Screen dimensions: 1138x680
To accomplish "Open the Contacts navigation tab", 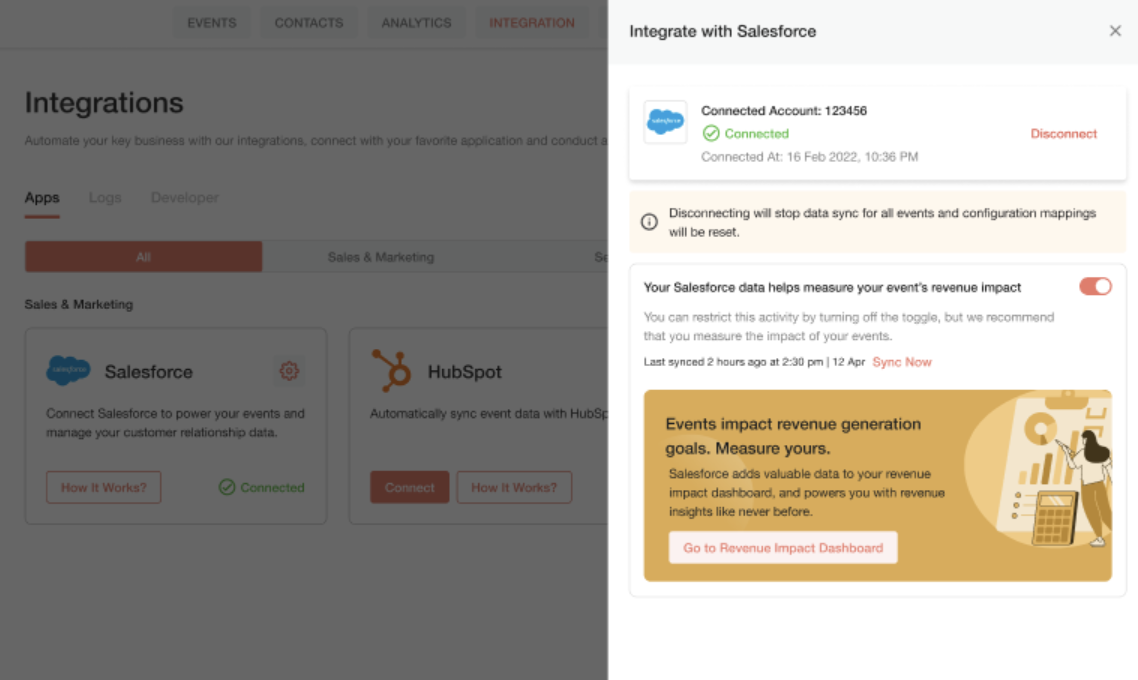I will pos(308,23).
